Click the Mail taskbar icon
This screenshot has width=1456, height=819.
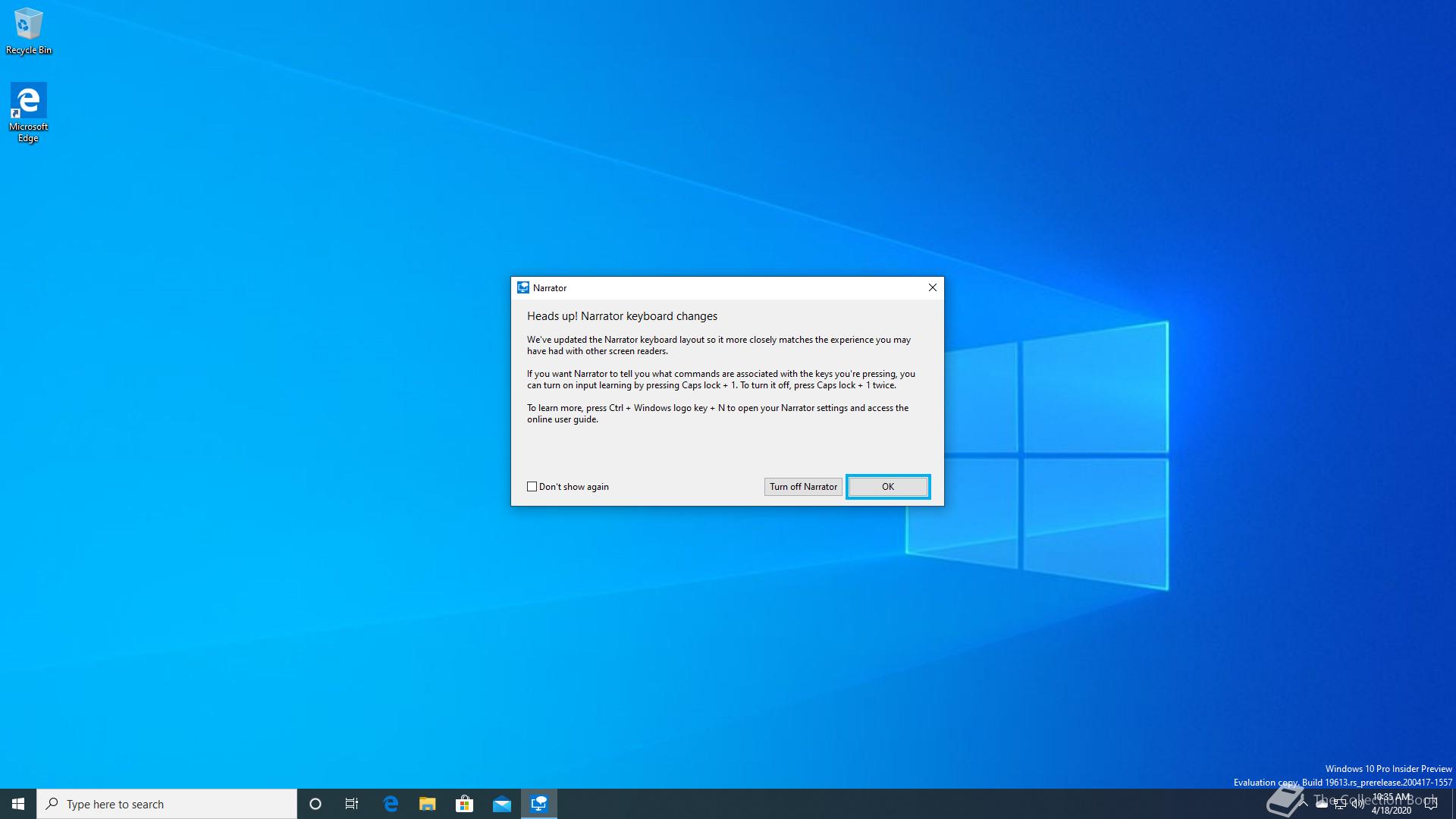501,803
